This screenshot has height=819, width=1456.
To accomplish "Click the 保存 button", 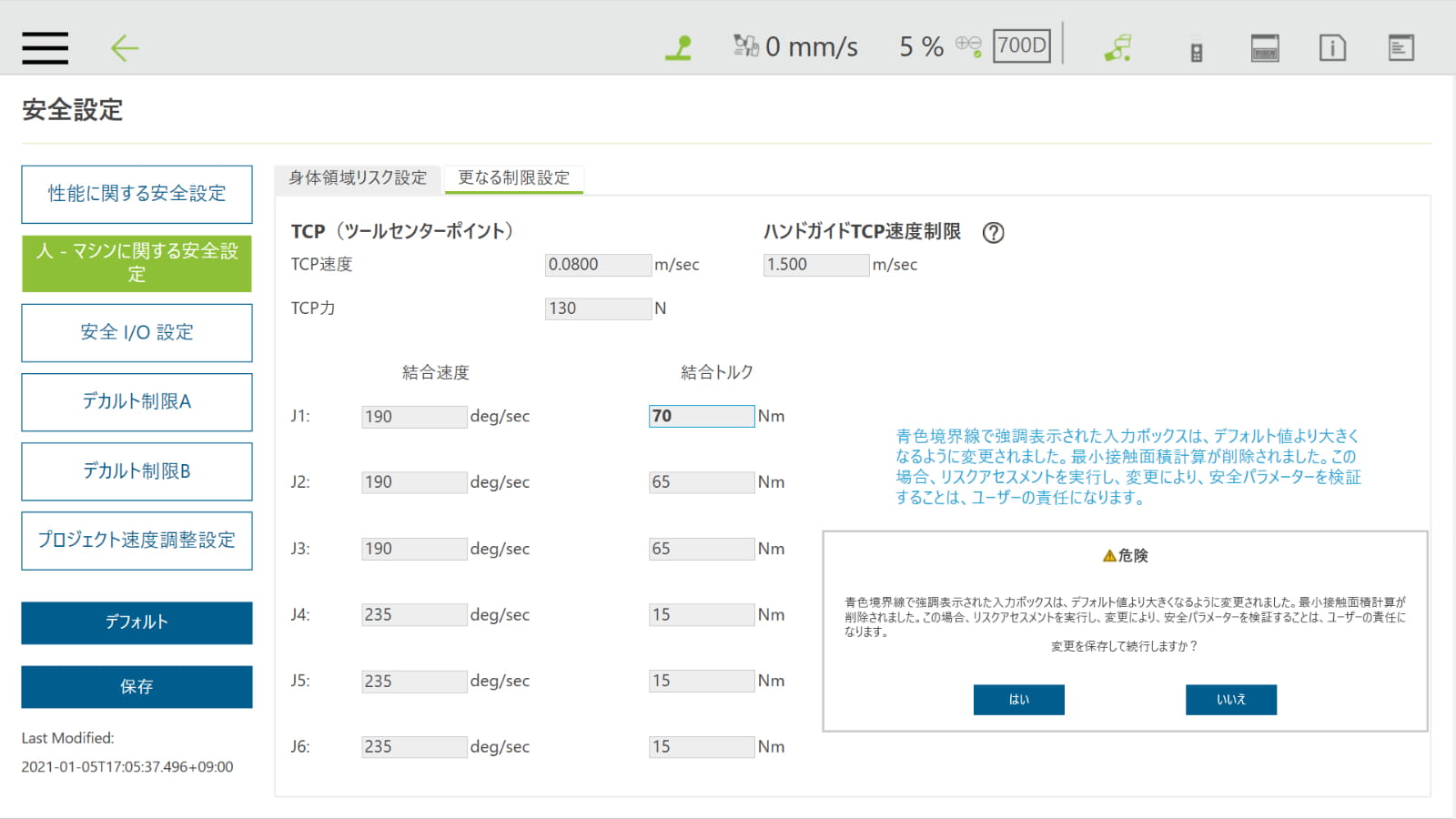I will coord(136,687).
